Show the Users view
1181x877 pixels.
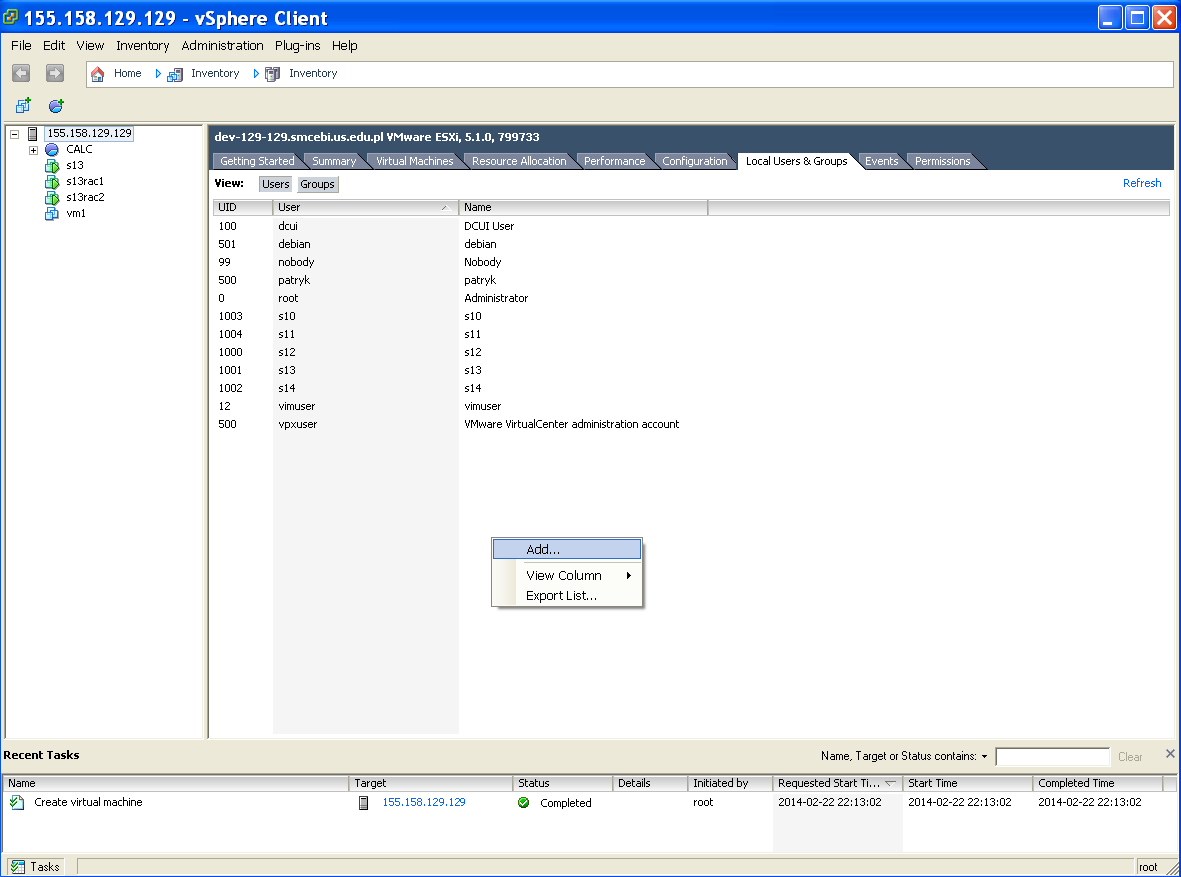[x=276, y=184]
